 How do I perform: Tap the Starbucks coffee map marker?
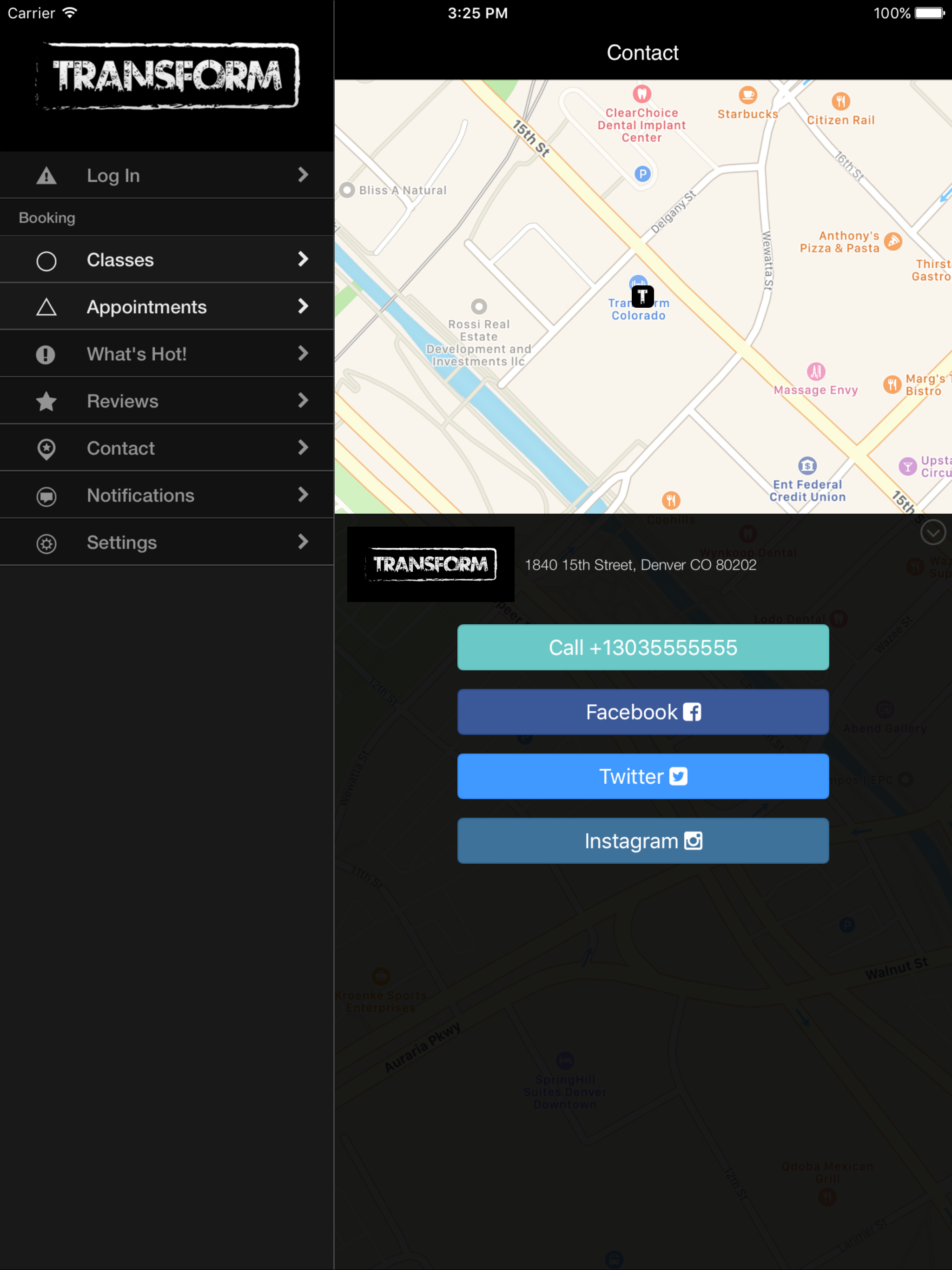tap(747, 94)
